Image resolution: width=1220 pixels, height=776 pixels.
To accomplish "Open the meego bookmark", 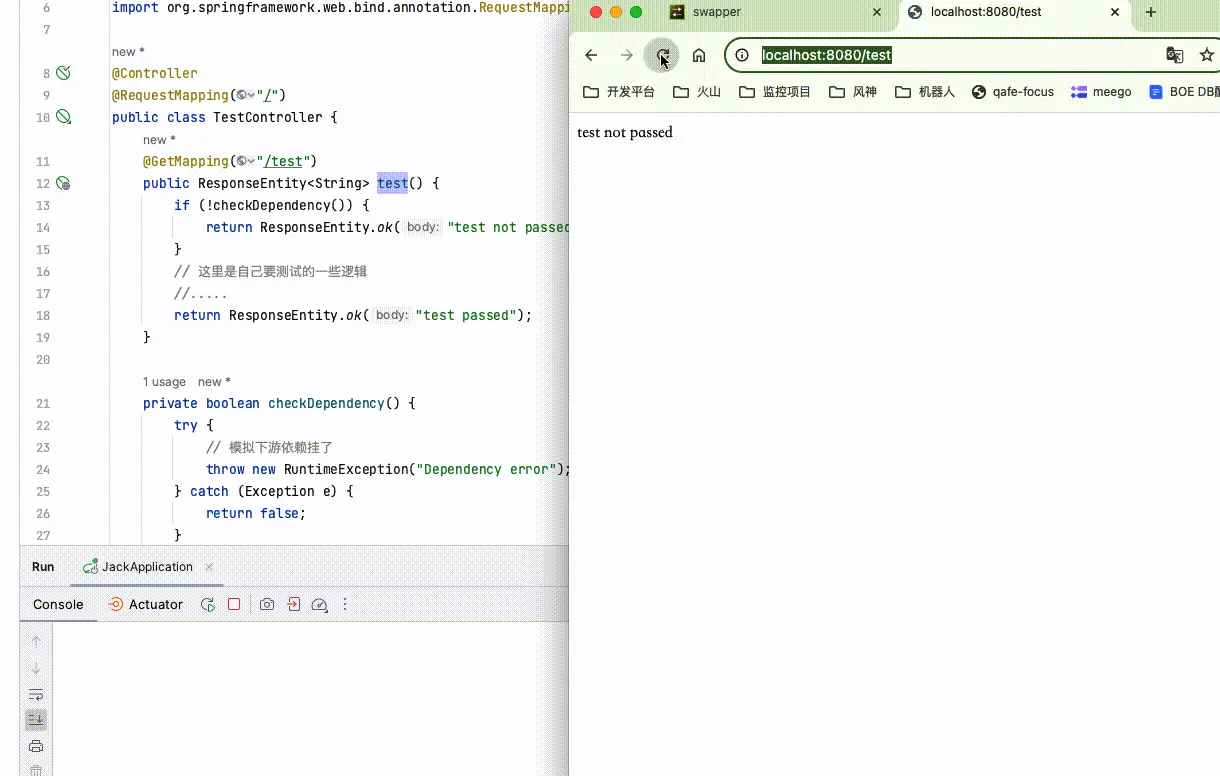I will (1101, 92).
